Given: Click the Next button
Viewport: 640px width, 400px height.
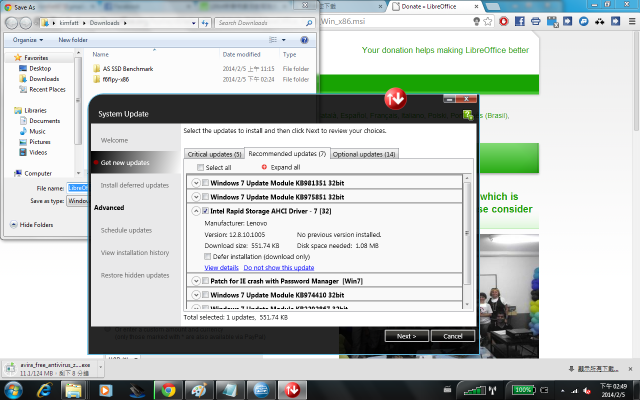Looking at the screenshot, I should pyautogui.click(x=407, y=336).
